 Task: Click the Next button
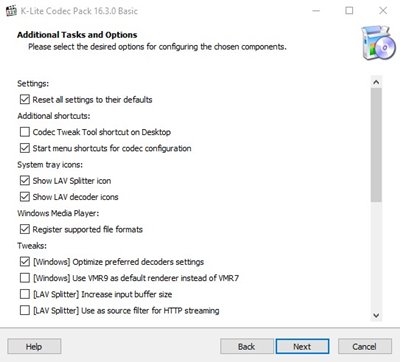(x=302, y=346)
